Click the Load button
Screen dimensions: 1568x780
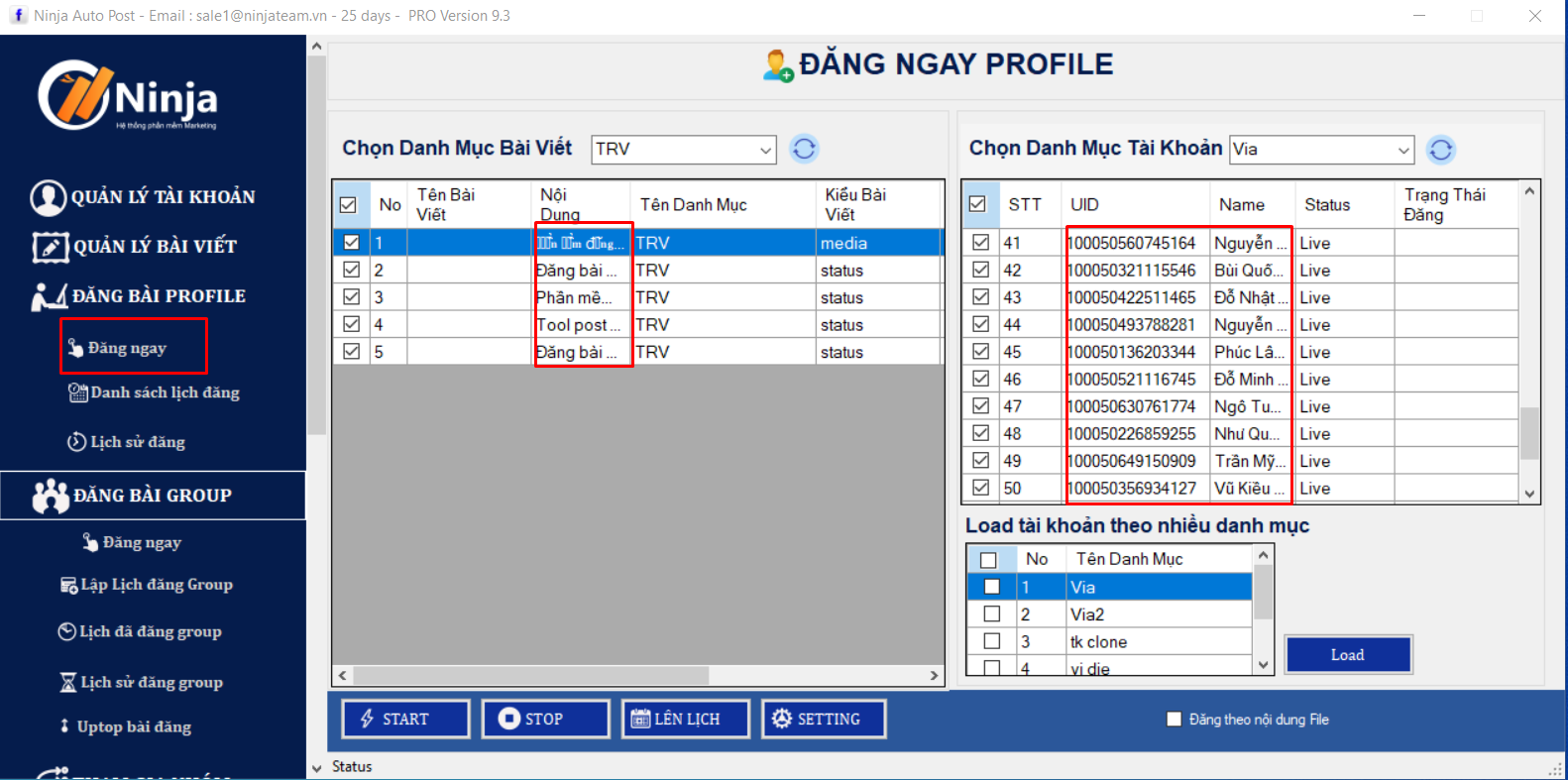pyautogui.click(x=1348, y=655)
